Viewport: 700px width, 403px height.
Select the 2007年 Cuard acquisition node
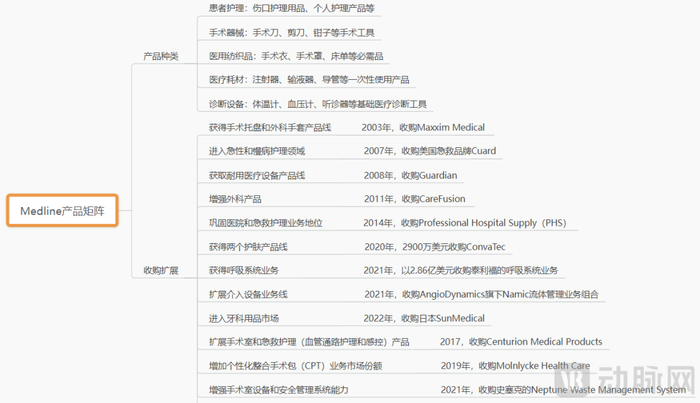[430, 151]
